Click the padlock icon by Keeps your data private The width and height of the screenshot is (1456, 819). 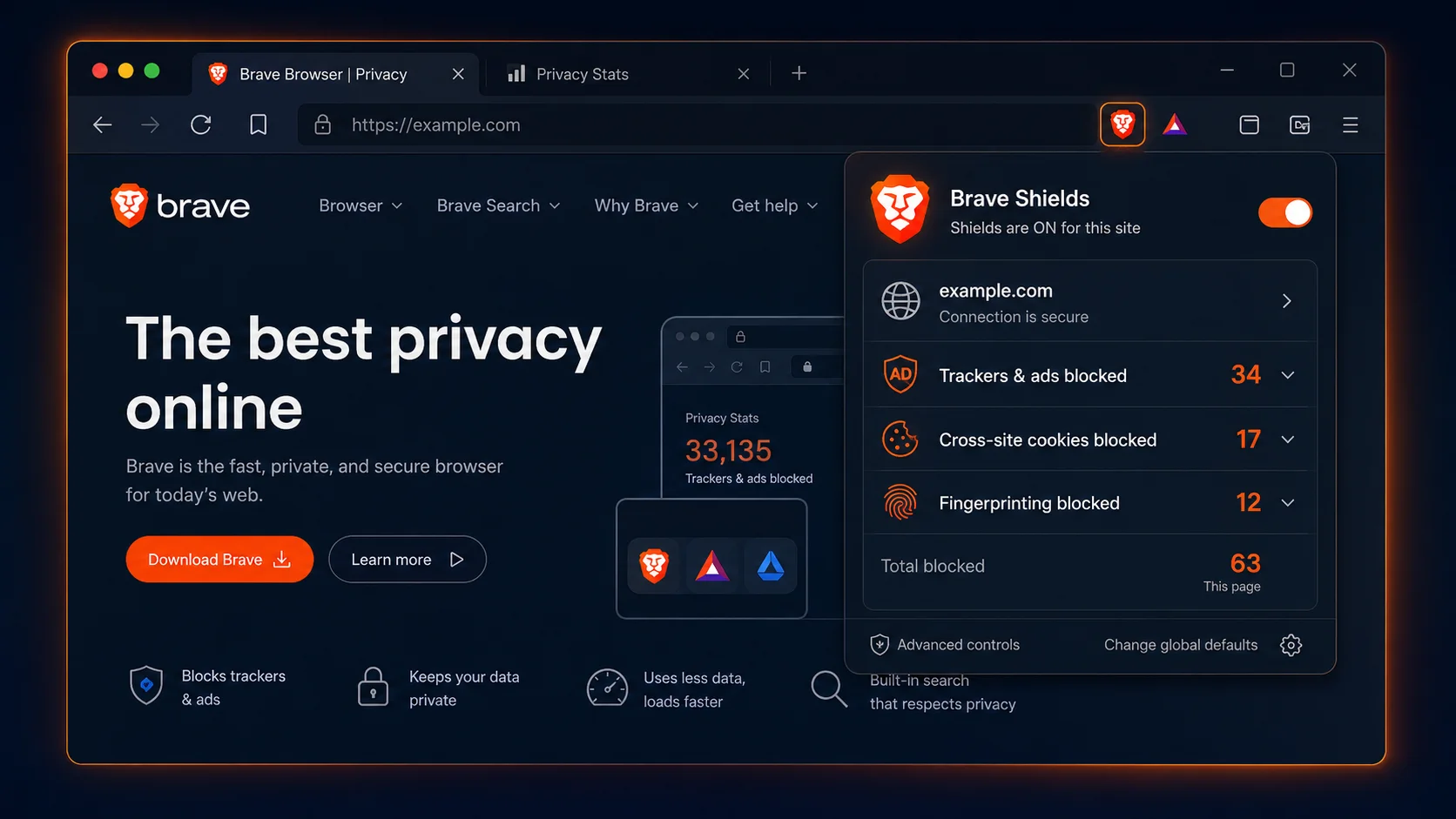(373, 687)
